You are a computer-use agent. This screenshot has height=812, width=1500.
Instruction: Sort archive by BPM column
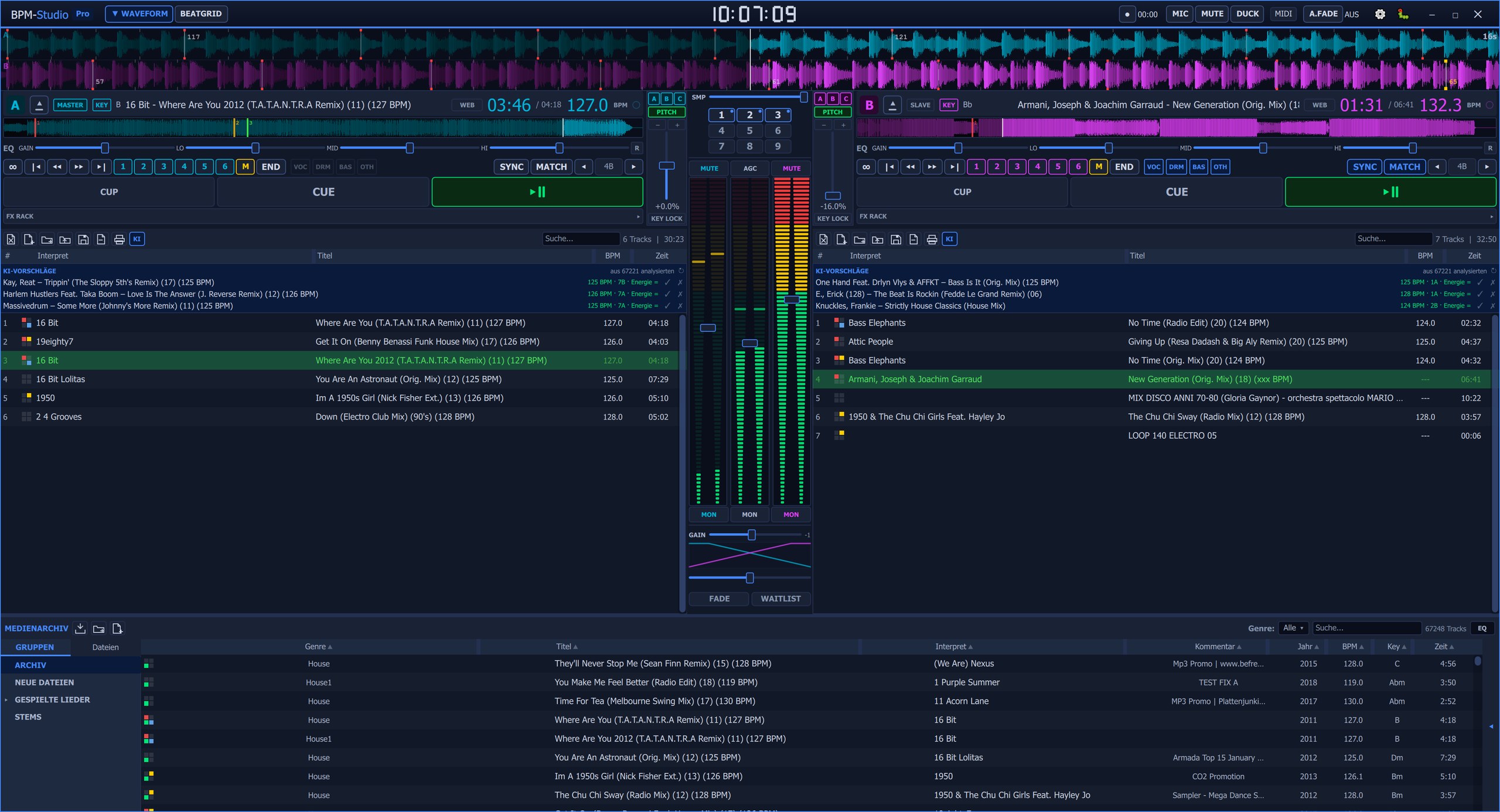[1352, 647]
